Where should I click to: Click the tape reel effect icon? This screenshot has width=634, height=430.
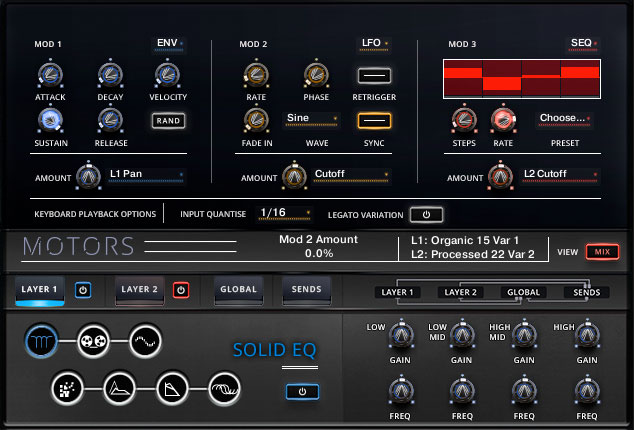coord(92,340)
